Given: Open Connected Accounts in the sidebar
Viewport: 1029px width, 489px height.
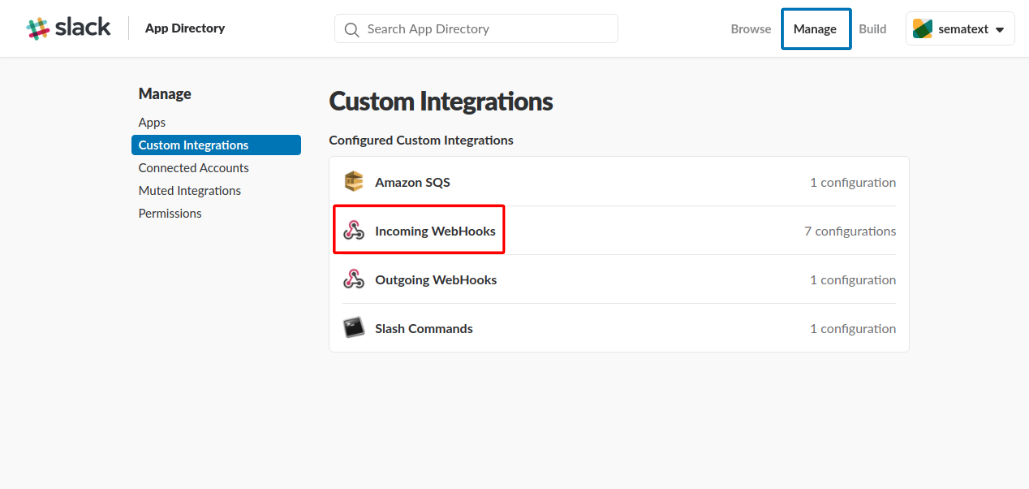Looking at the screenshot, I should pos(194,168).
